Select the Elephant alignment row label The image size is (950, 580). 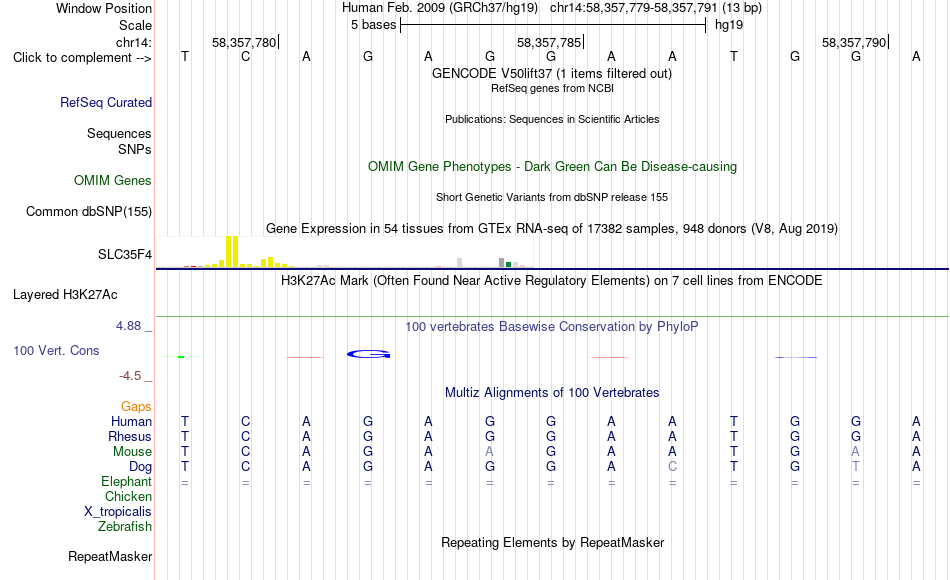127,482
